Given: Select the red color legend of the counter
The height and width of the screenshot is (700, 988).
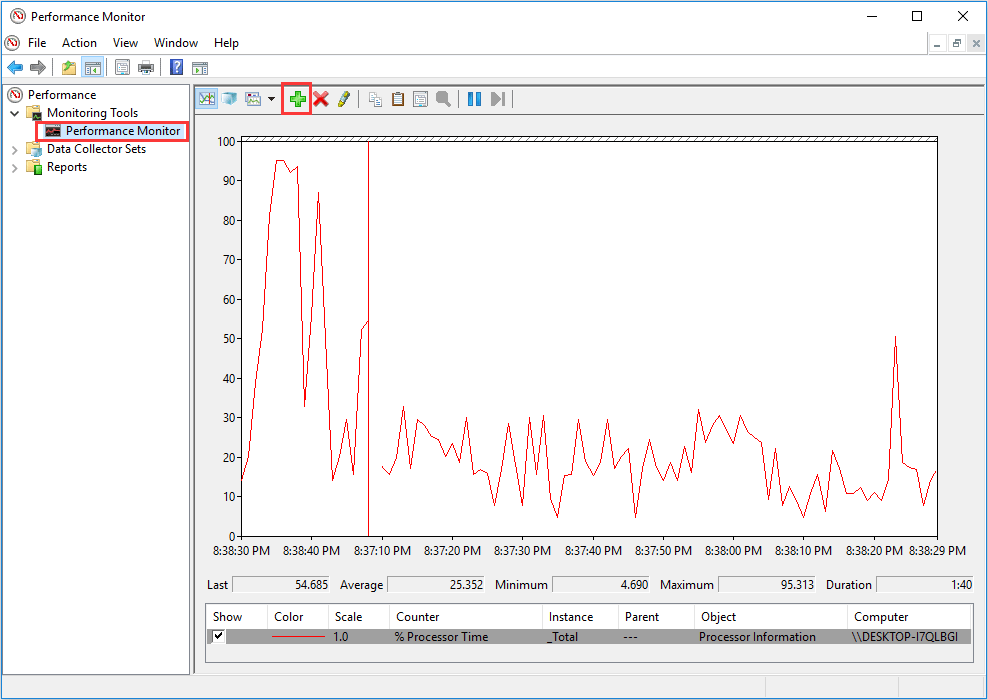Looking at the screenshot, I should coord(297,636).
